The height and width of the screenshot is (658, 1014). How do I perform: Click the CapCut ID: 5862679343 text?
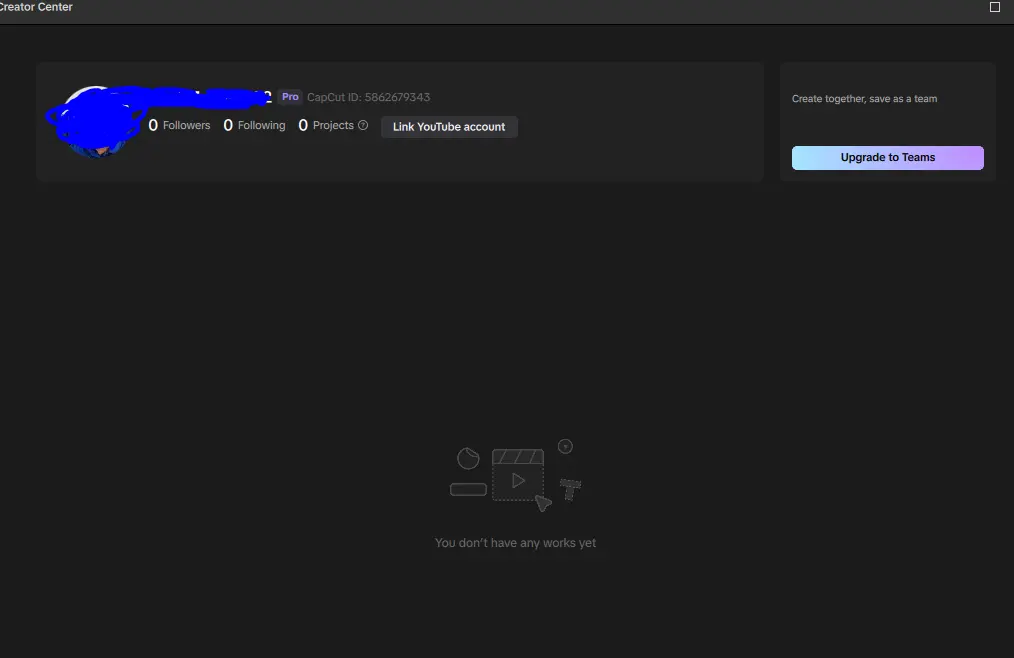click(368, 97)
